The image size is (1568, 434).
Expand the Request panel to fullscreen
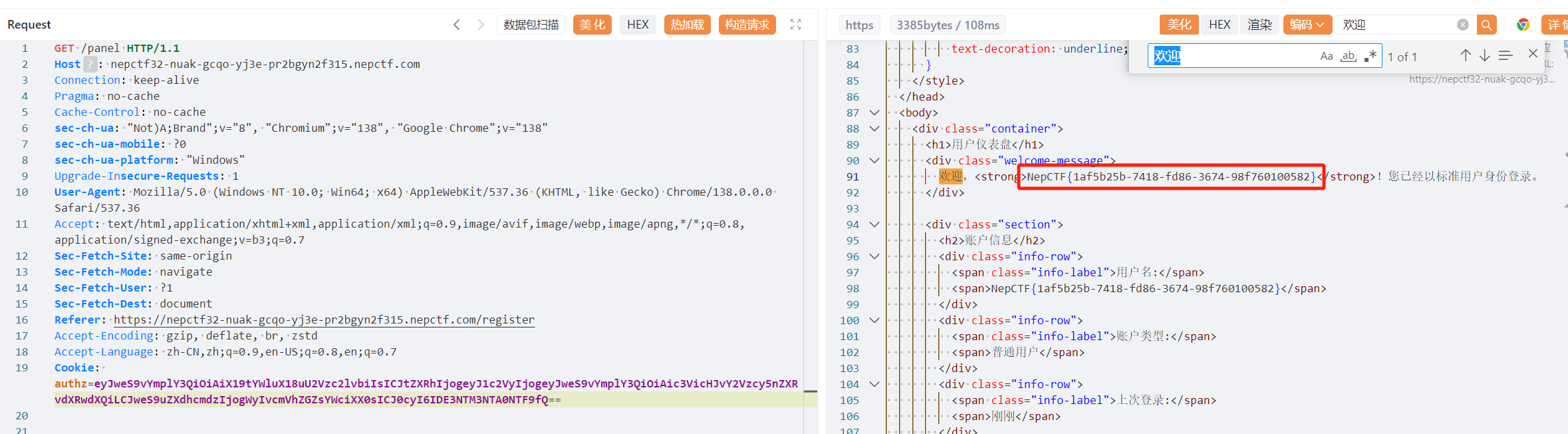point(795,25)
